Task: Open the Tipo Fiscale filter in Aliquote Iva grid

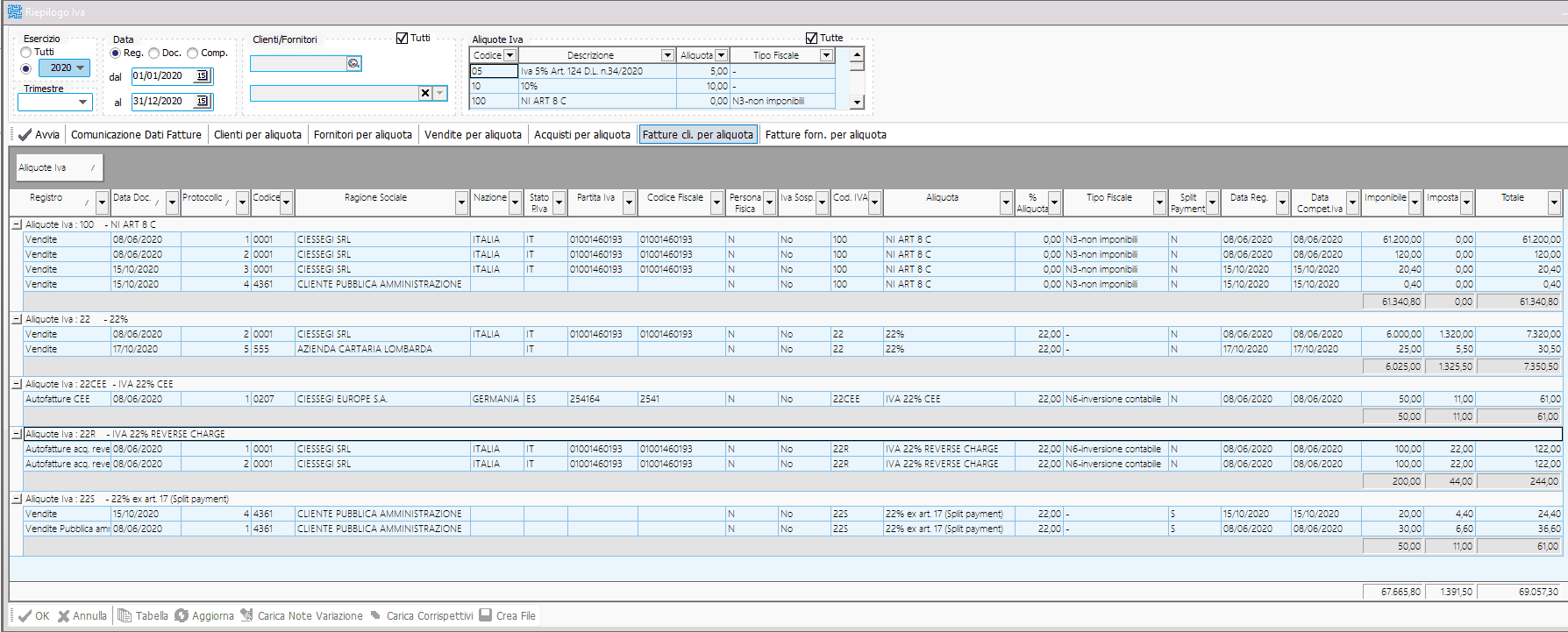Action: (826, 55)
